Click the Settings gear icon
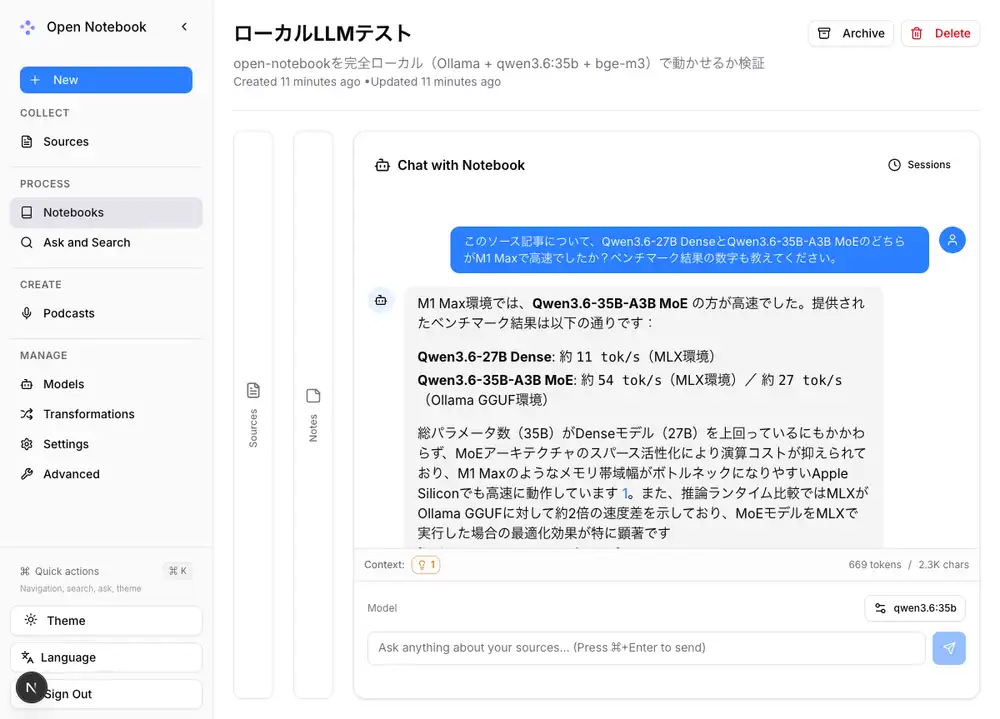 (28, 444)
